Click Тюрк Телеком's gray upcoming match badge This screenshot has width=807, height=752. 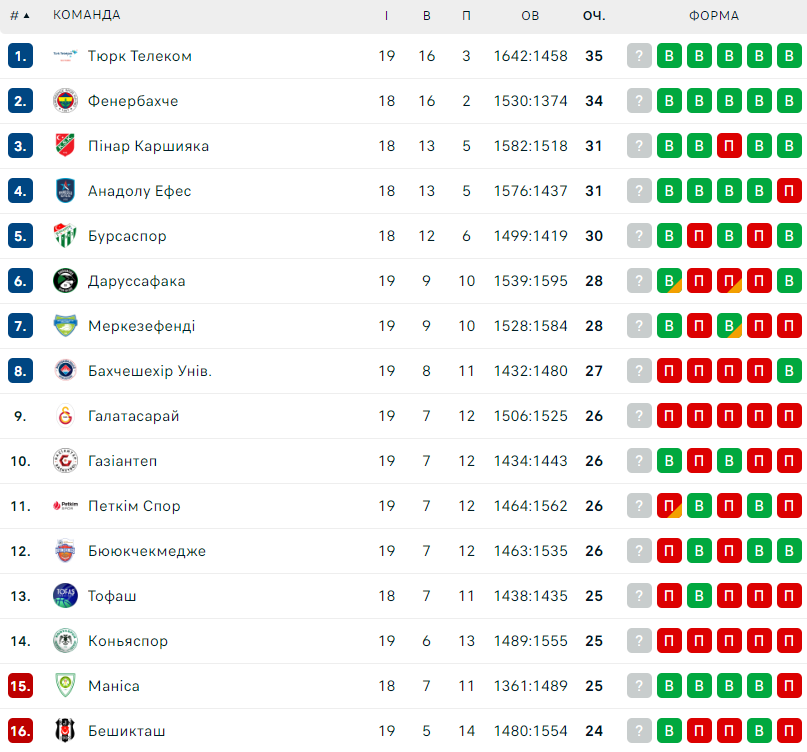(x=639, y=56)
